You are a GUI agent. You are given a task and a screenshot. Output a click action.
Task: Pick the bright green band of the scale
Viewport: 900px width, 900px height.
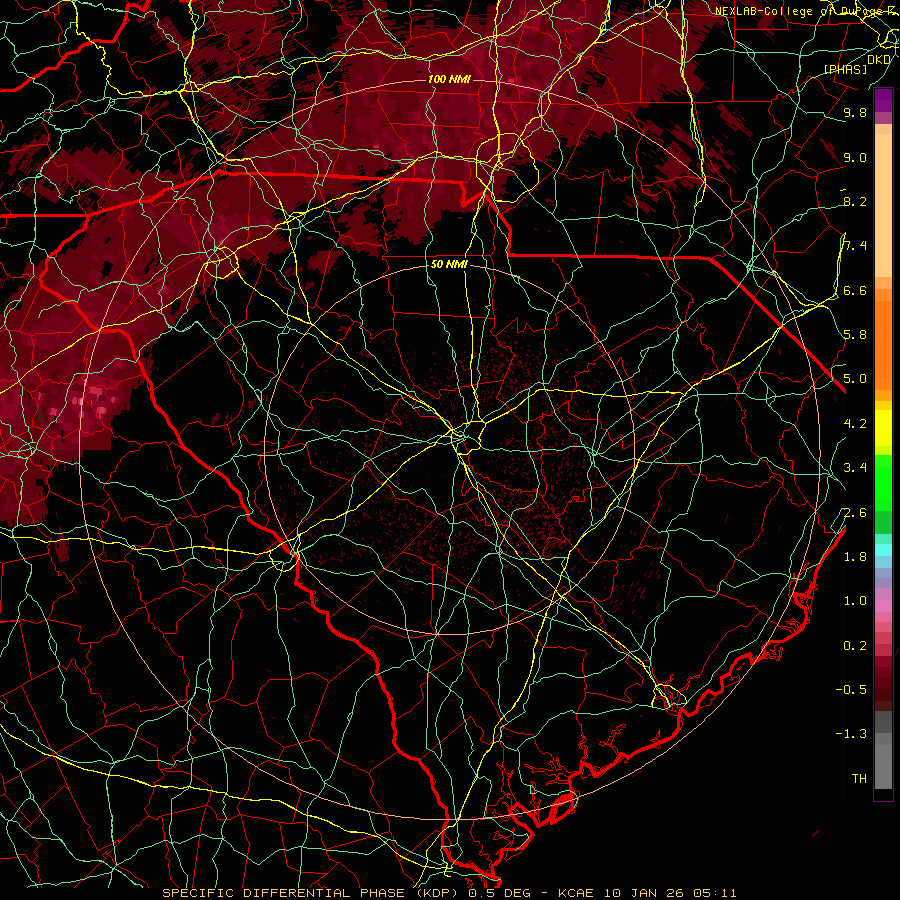883,482
